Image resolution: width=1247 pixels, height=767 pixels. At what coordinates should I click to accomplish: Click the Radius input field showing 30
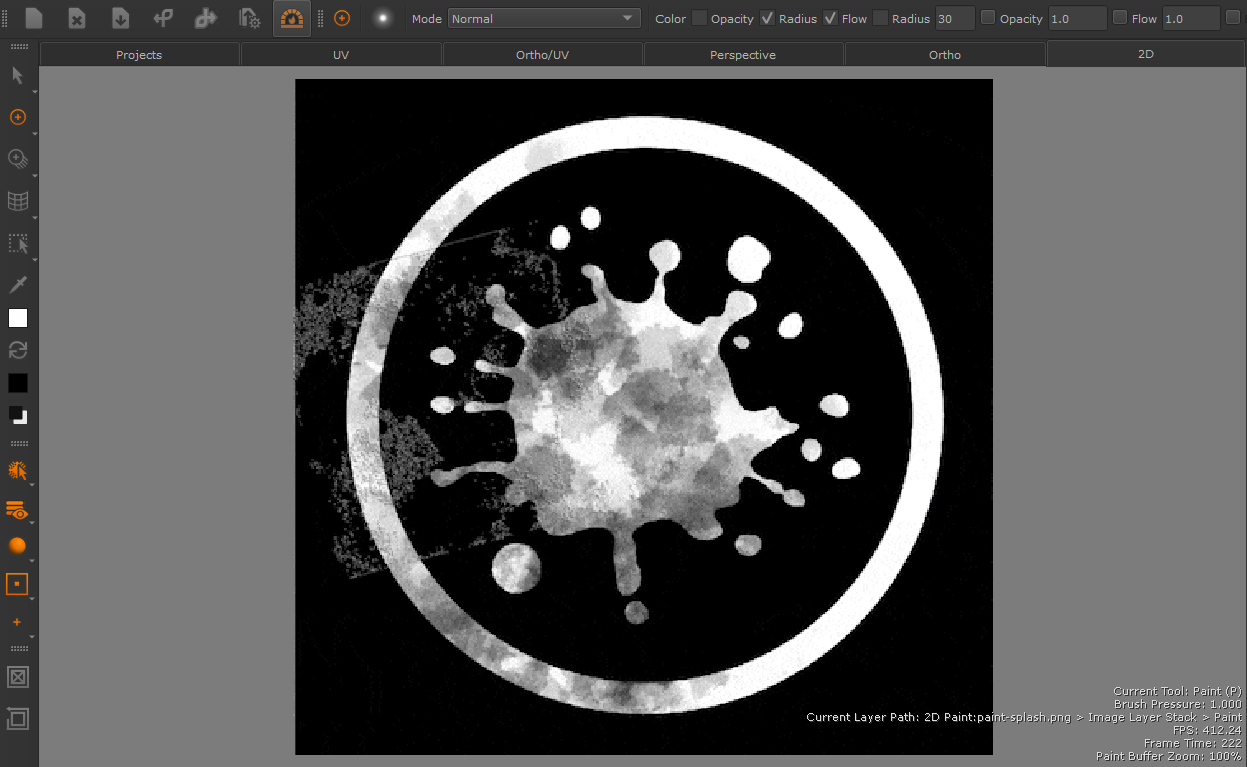[x=955, y=18]
